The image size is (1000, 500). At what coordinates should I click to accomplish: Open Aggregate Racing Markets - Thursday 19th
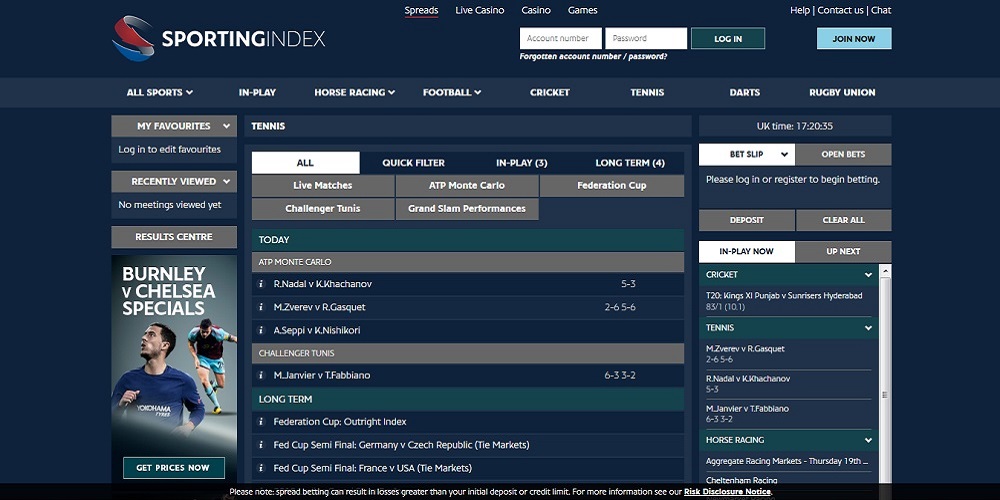click(x=787, y=461)
